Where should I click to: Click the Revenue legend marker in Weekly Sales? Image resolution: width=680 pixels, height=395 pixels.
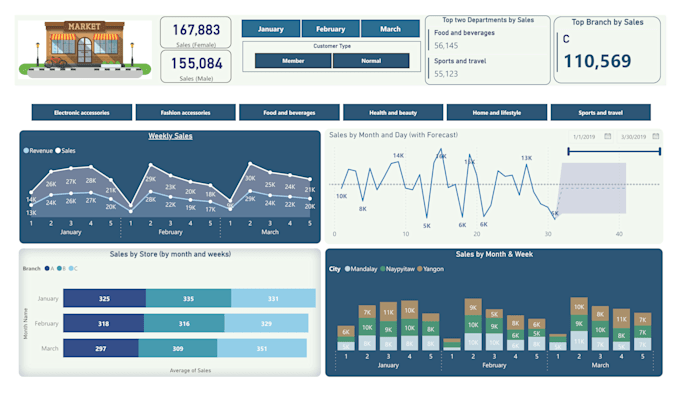tap(26, 150)
